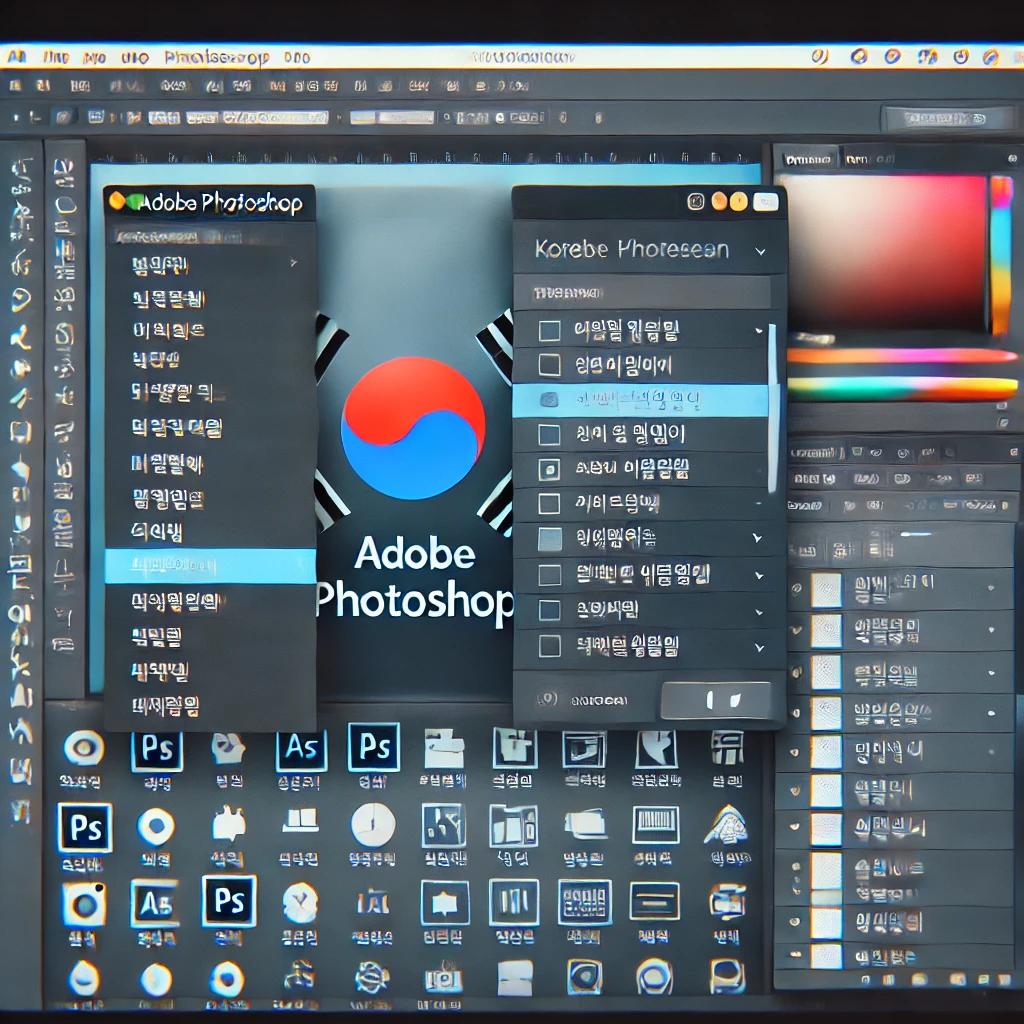Click the vertical rainbow hue strip beside the color field
Screen dimensions: 1024x1024
pyautogui.click(x=1000, y=255)
